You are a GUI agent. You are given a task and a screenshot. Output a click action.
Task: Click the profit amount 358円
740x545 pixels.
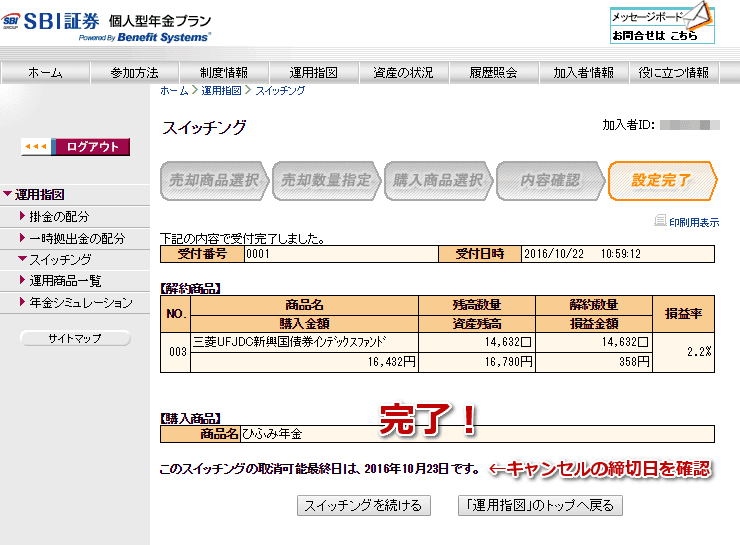click(x=634, y=362)
